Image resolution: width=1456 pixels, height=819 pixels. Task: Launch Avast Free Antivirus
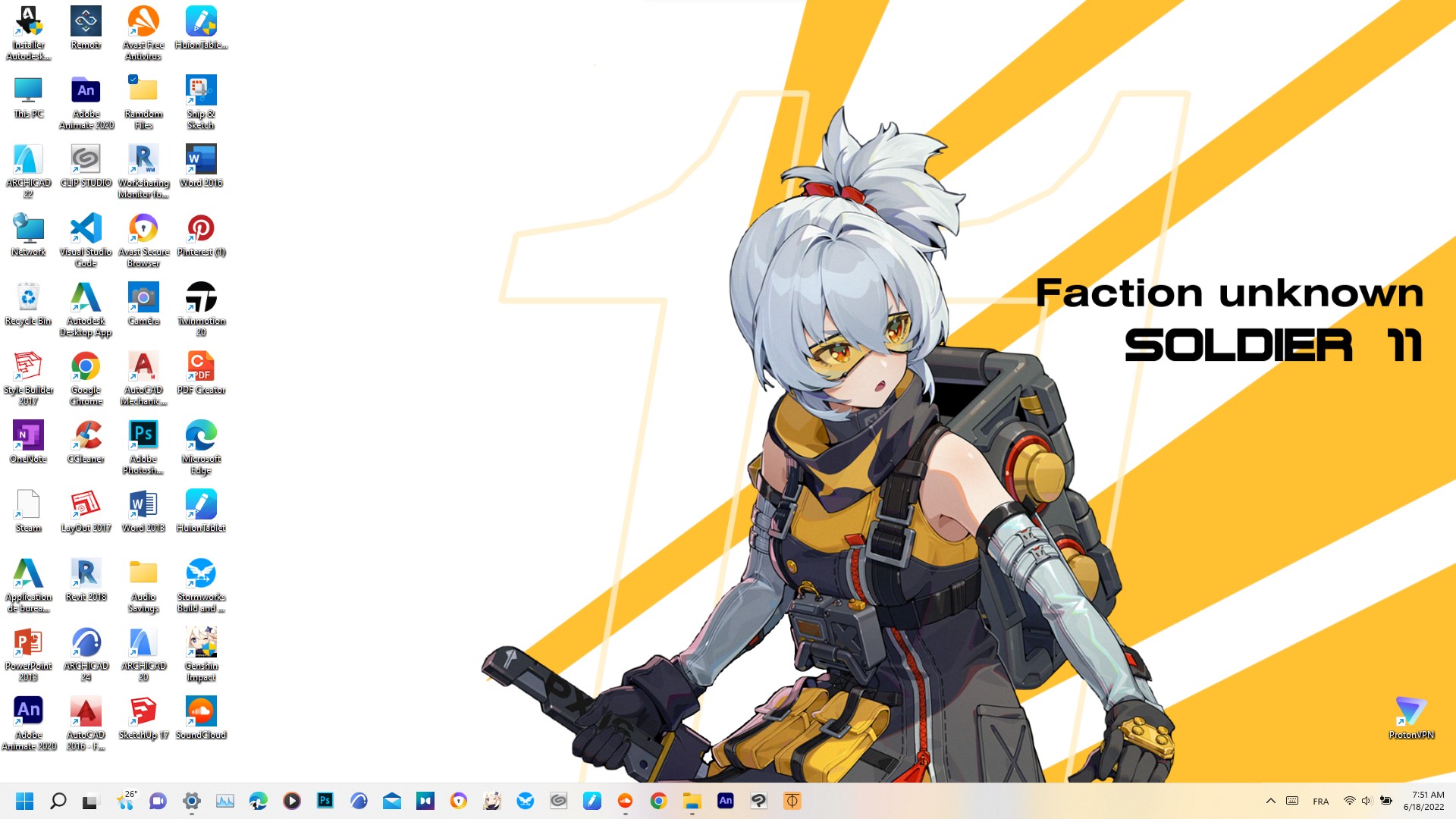pos(143,23)
